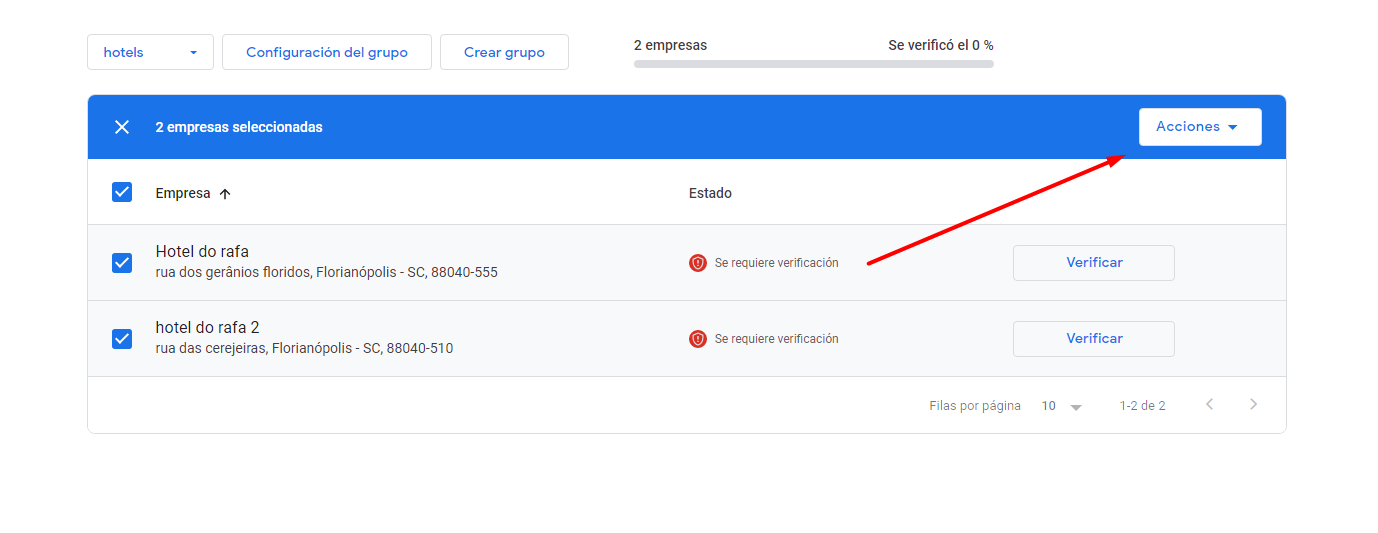Click the caret arrow in Acciones button
Image resolution: width=1378 pixels, height=533 pixels.
point(1233,128)
